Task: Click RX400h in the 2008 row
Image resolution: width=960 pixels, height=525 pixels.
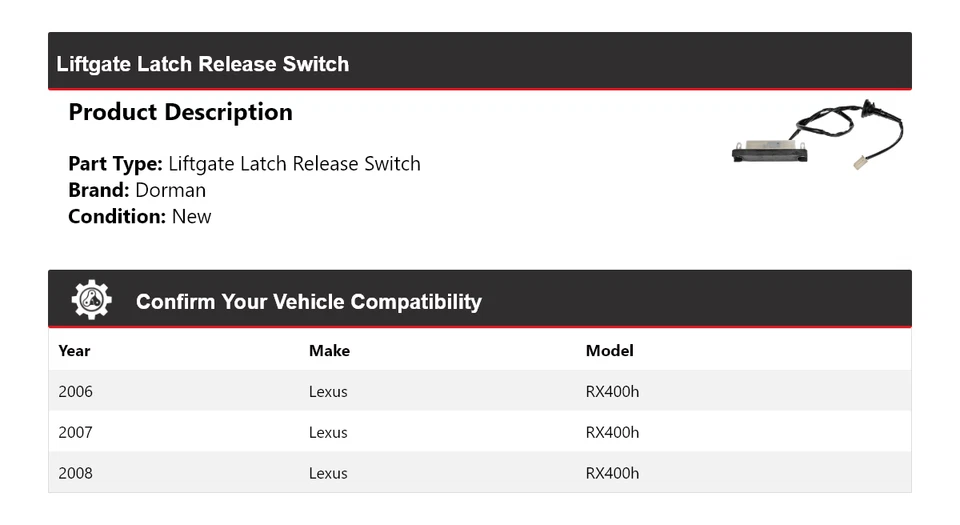Action: pos(612,473)
